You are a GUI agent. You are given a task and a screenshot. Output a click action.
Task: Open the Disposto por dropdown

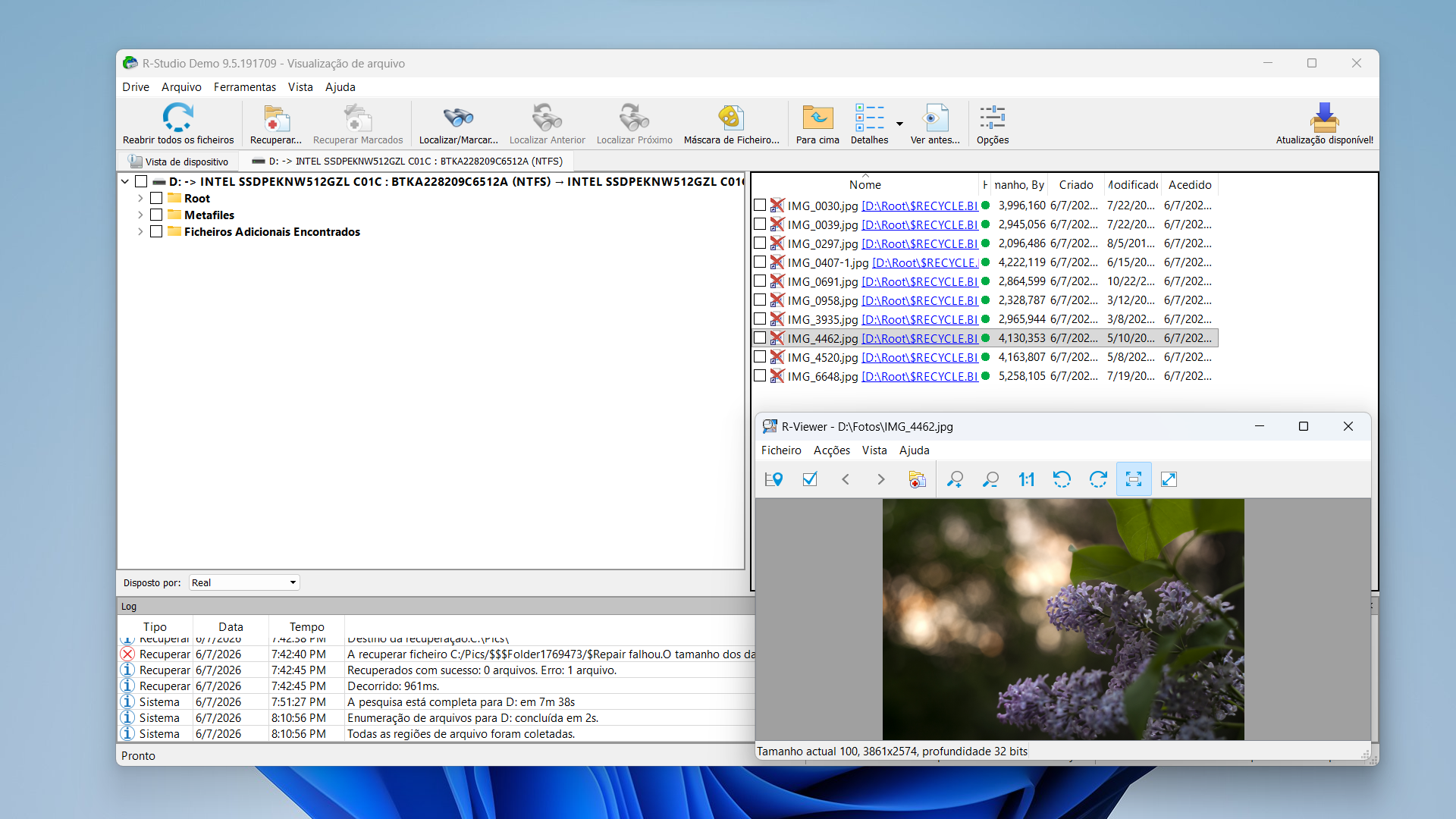[x=244, y=582]
